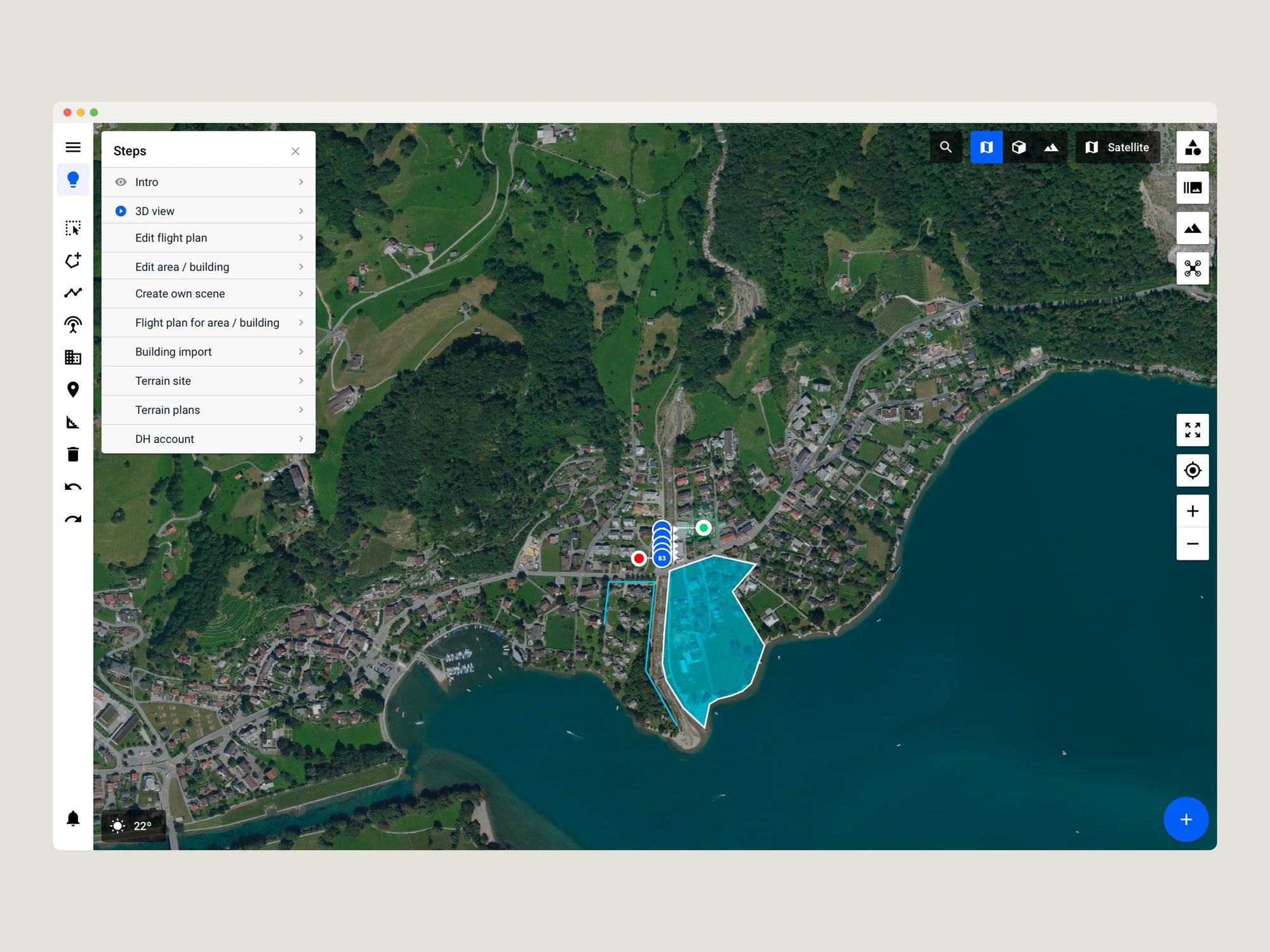1270x952 pixels.
Task: Select the location pin marker tool
Action: point(73,389)
